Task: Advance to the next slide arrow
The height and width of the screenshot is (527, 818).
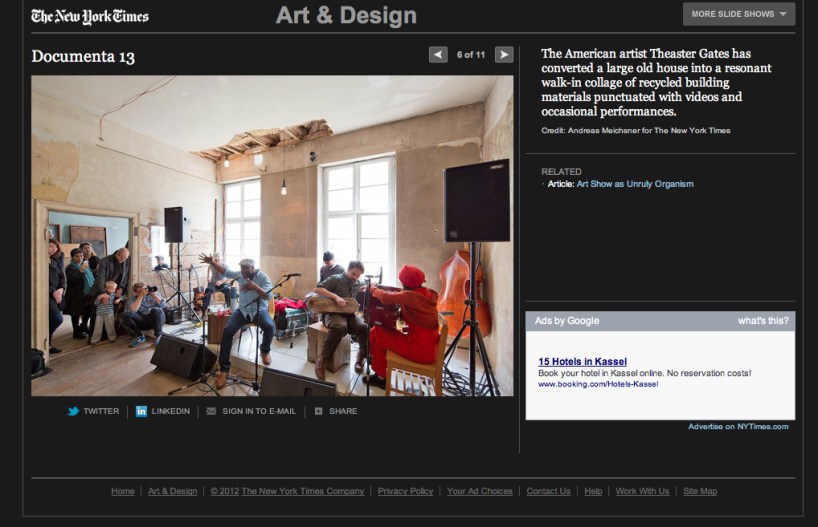Action: tap(504, 55)
